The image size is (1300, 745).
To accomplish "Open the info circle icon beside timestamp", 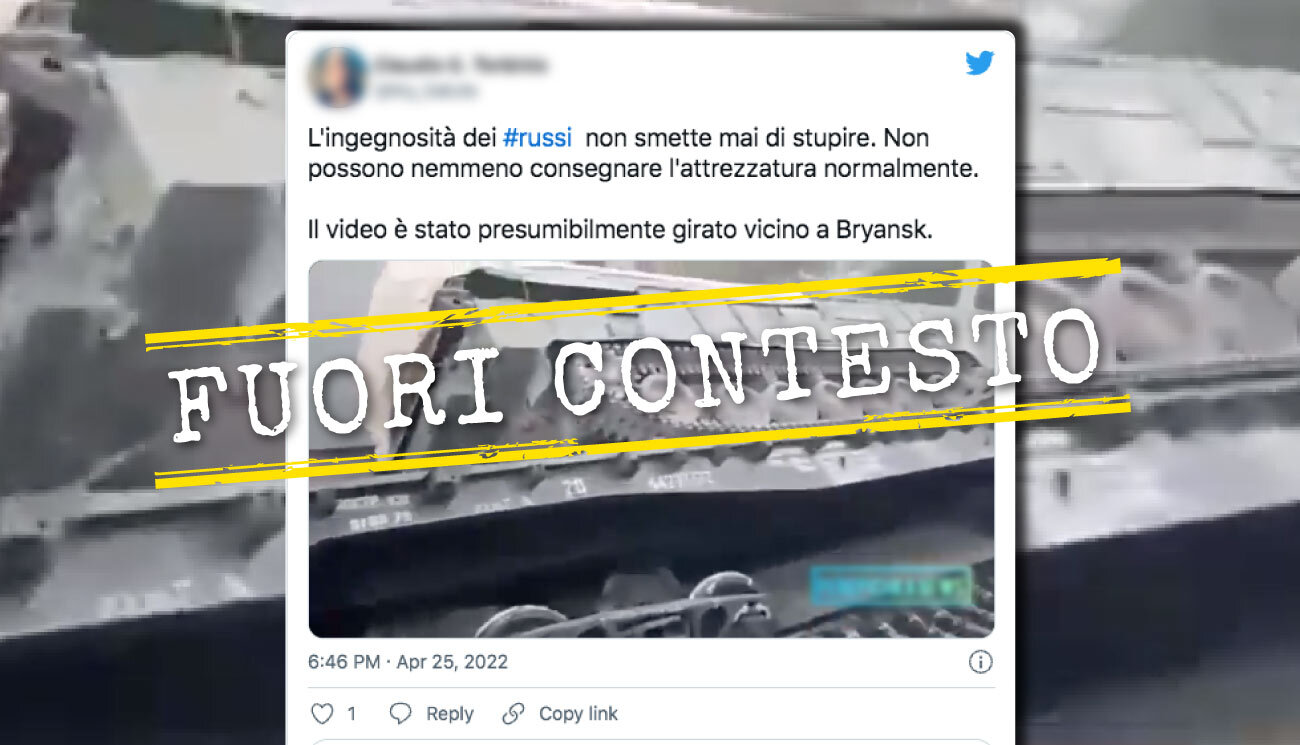I will pyautogui.click(x=981, y=662).
